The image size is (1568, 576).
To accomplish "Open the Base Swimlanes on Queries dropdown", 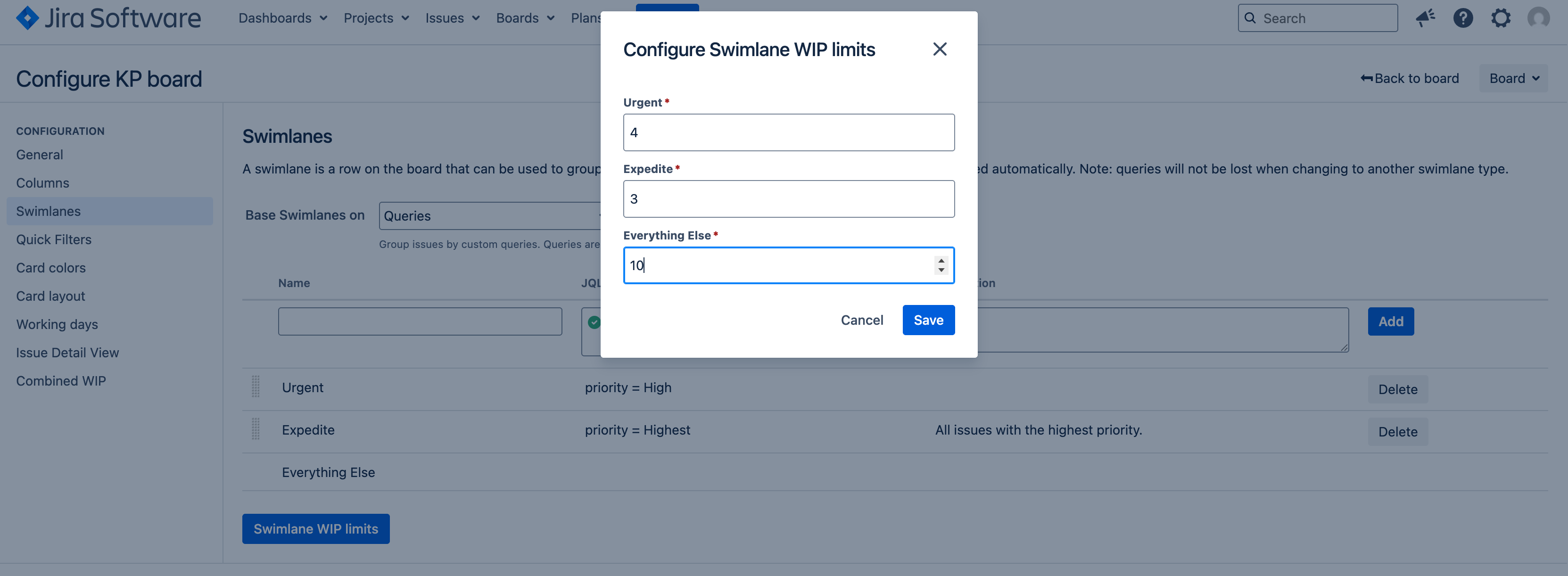I will [491, 216].
